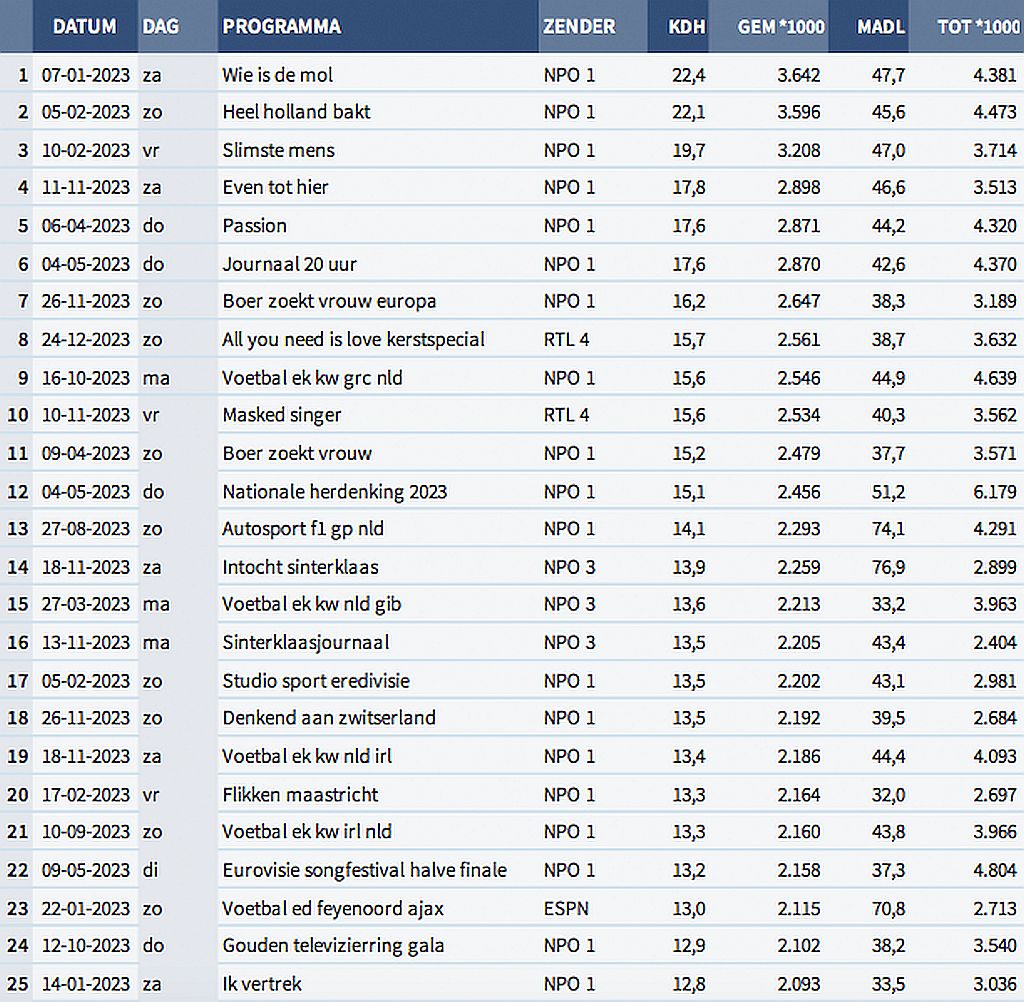This screenshot has height=1002, width=1024.
Task: Click rank number 25
Action: point(18,984)
